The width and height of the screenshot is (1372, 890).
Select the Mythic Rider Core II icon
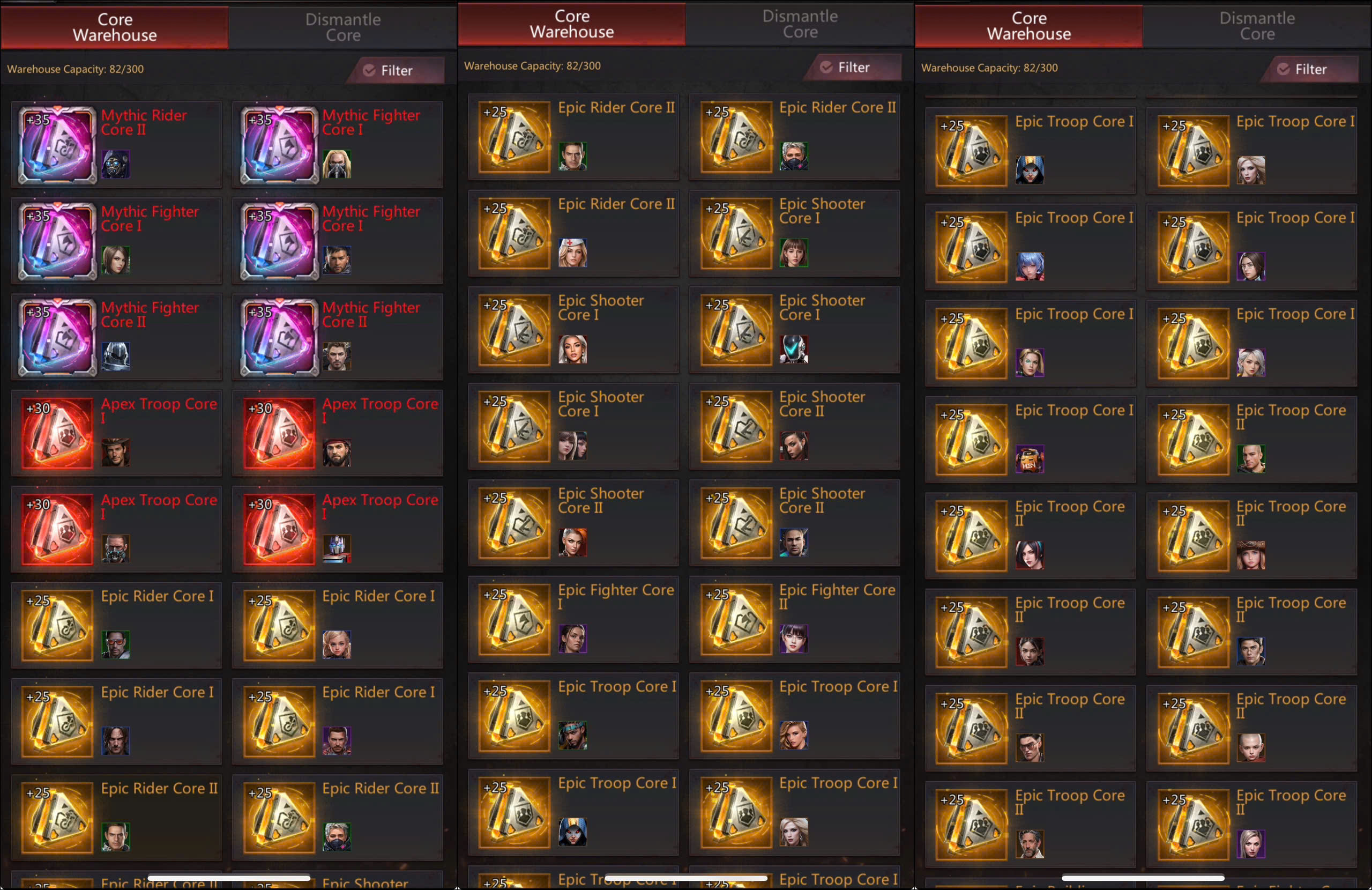(57, 144)
